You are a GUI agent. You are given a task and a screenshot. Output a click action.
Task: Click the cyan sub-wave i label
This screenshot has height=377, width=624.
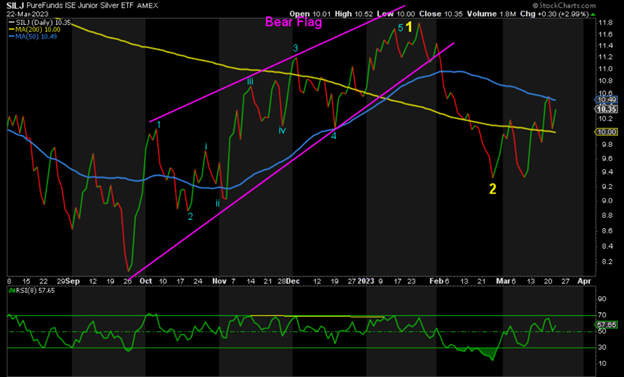206,146
